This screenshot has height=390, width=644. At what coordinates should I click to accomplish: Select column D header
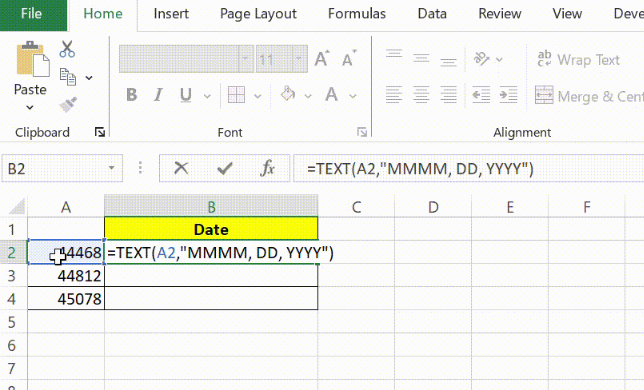(433, 207)
